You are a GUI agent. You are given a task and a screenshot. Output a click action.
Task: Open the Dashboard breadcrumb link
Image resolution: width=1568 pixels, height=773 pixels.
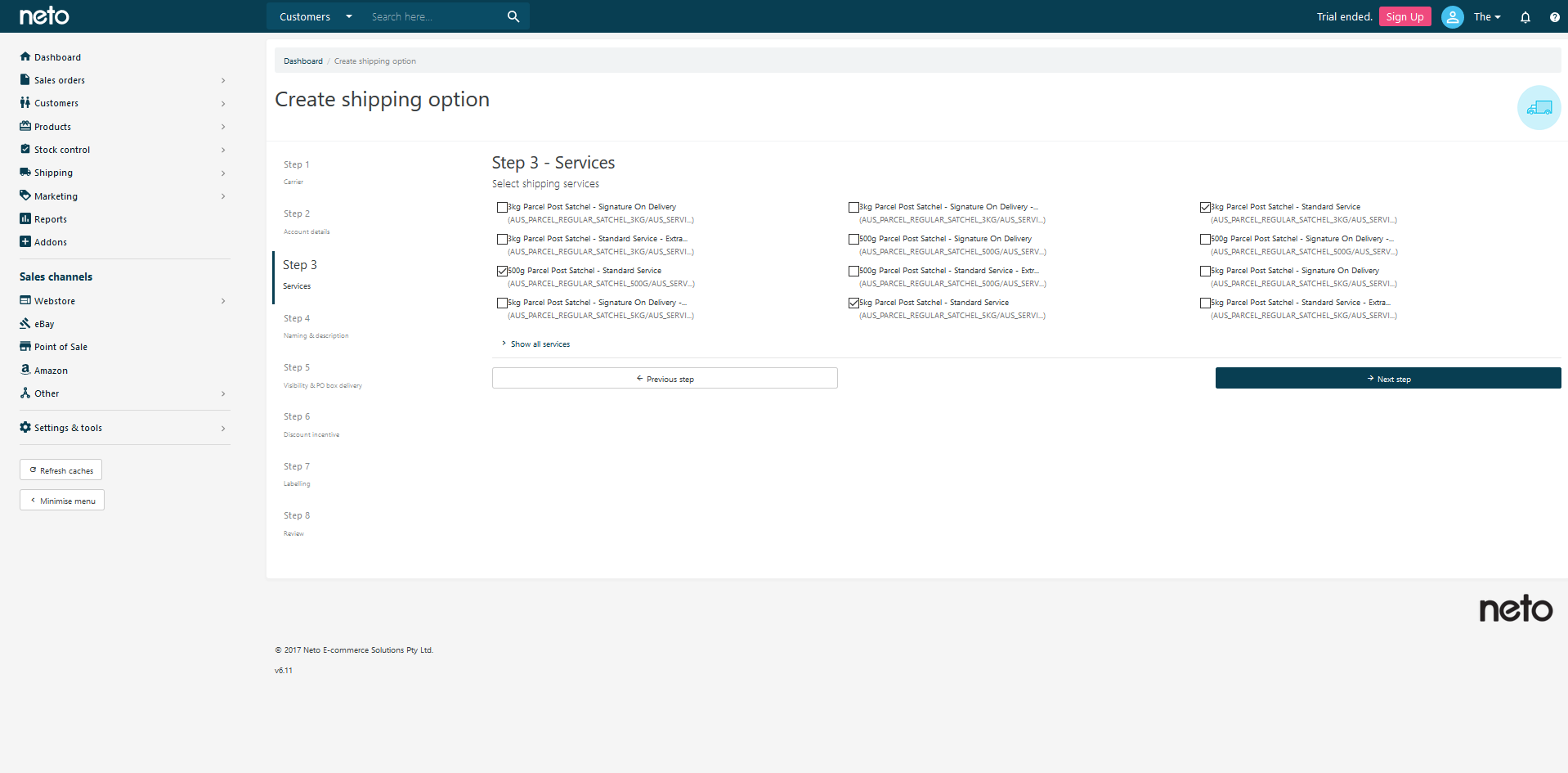click(303, 61)
